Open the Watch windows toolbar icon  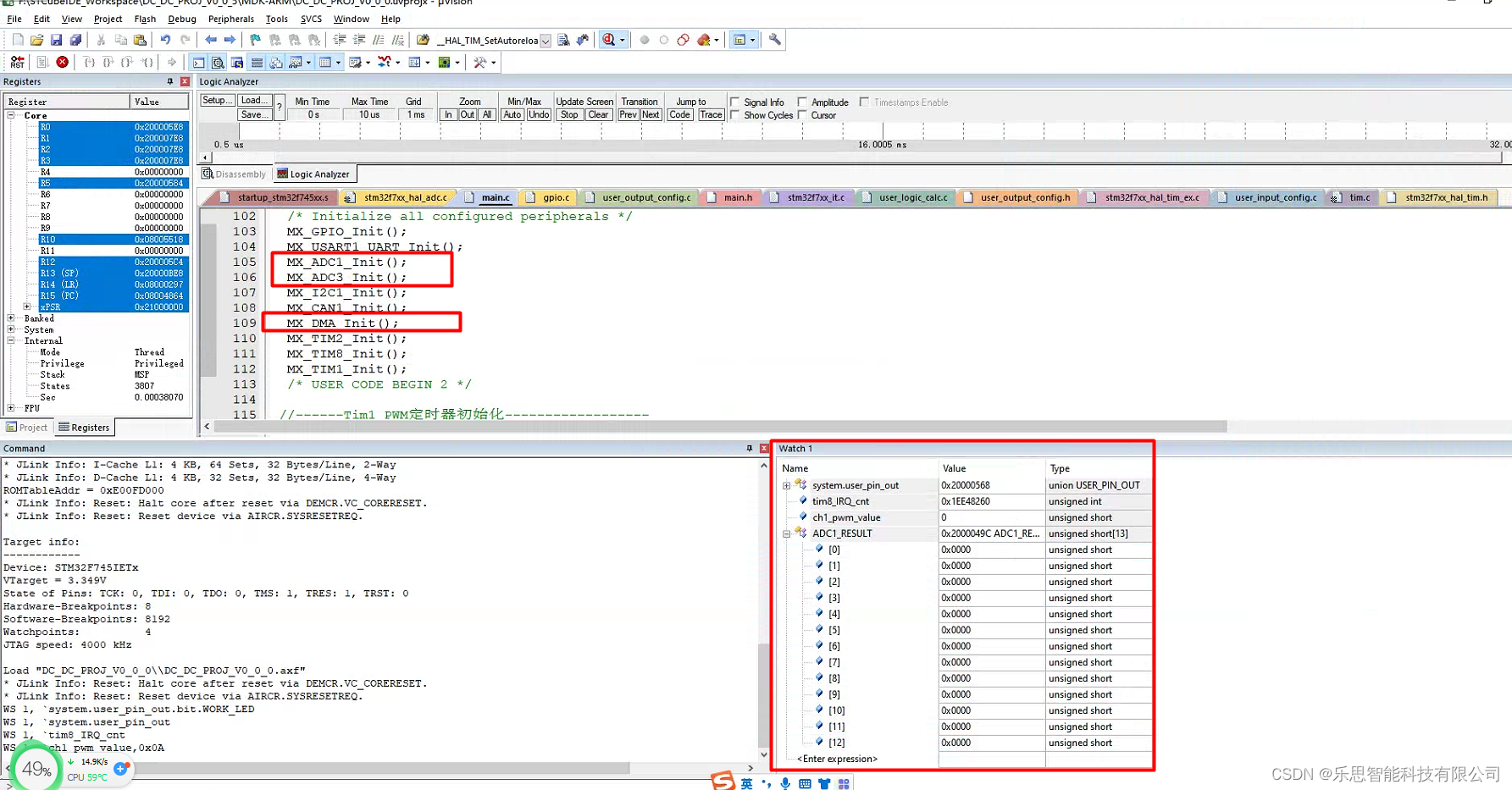coord(296,63)
